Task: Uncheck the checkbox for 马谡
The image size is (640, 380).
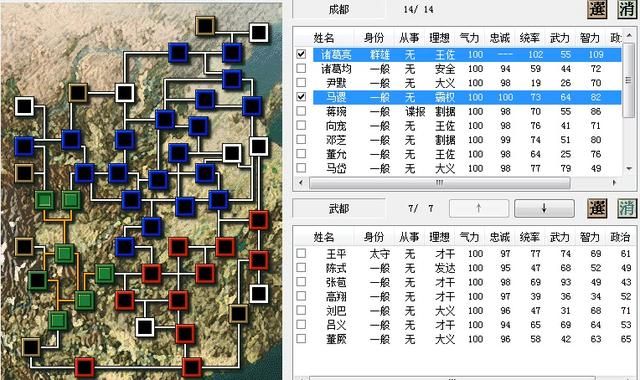Action: pyautogui.click(x=301, y=97)
